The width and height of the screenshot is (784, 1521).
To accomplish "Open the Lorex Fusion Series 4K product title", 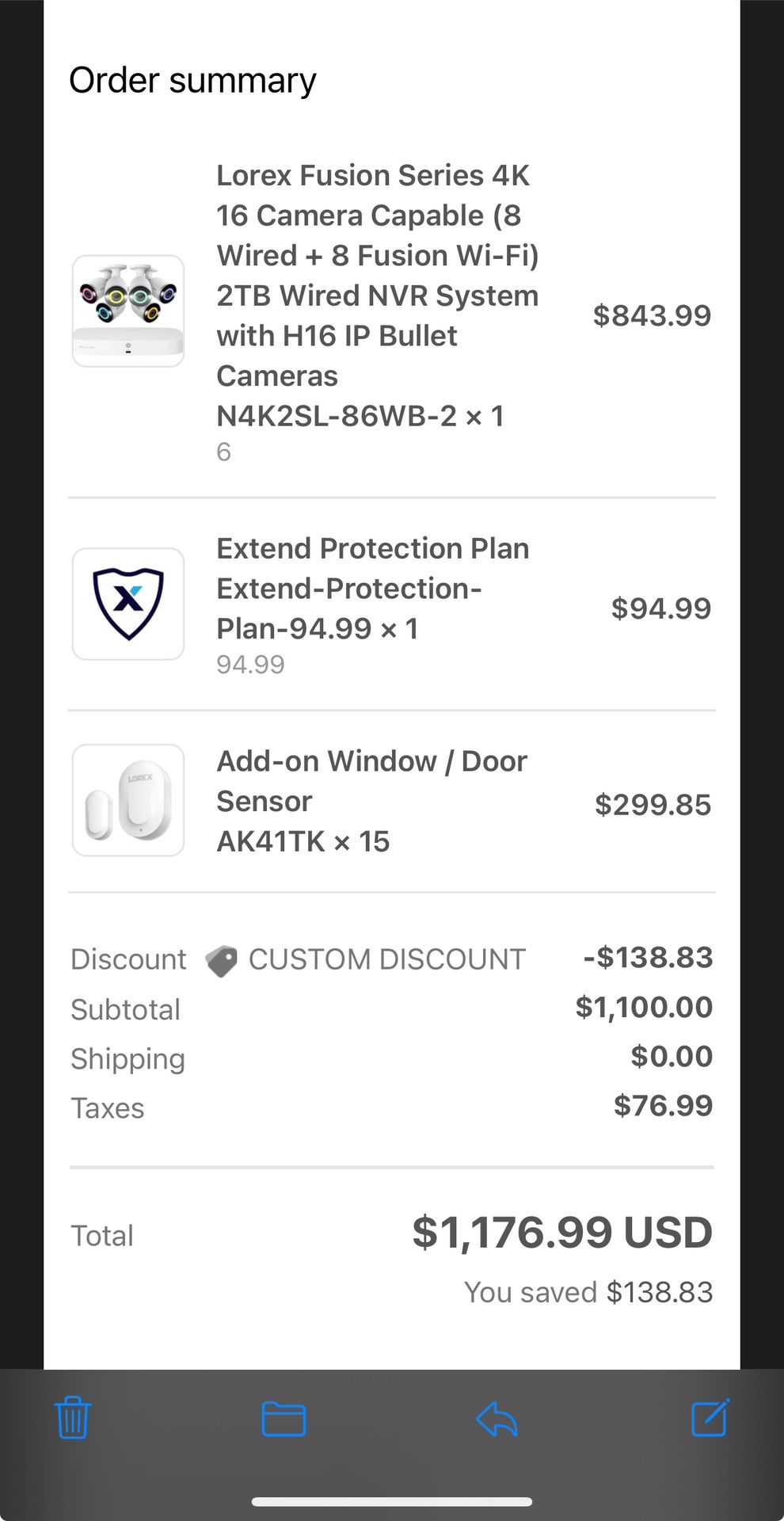I will pos(377,295).
